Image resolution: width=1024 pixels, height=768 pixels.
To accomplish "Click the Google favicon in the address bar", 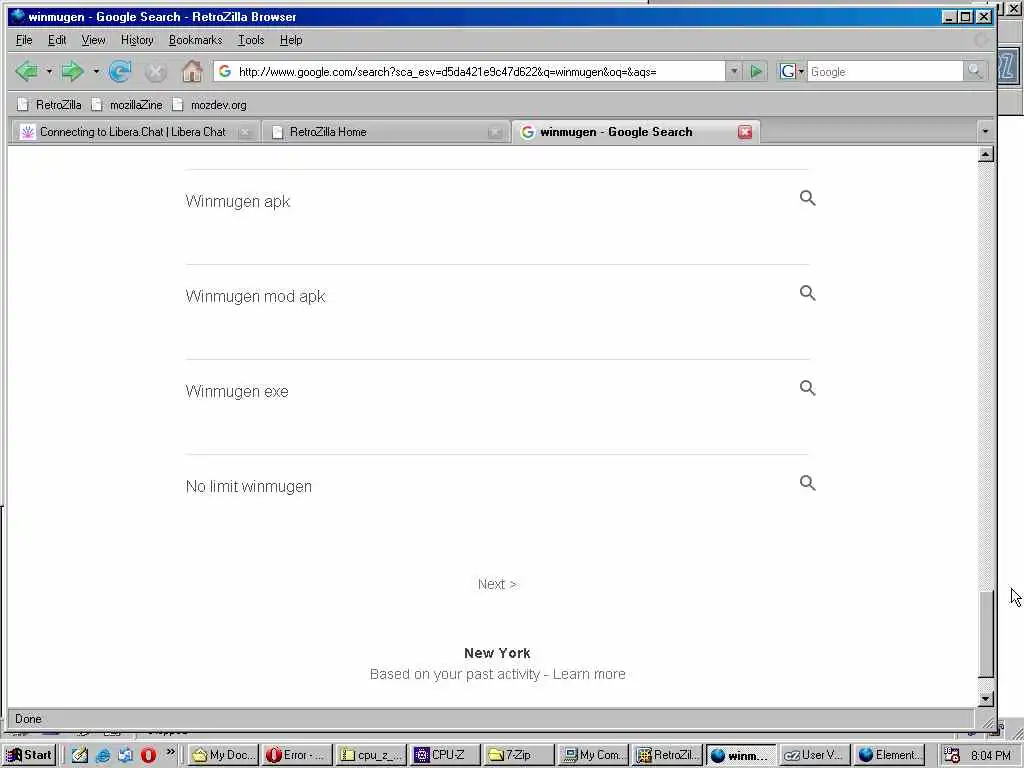I will click(x=225, y=71).
